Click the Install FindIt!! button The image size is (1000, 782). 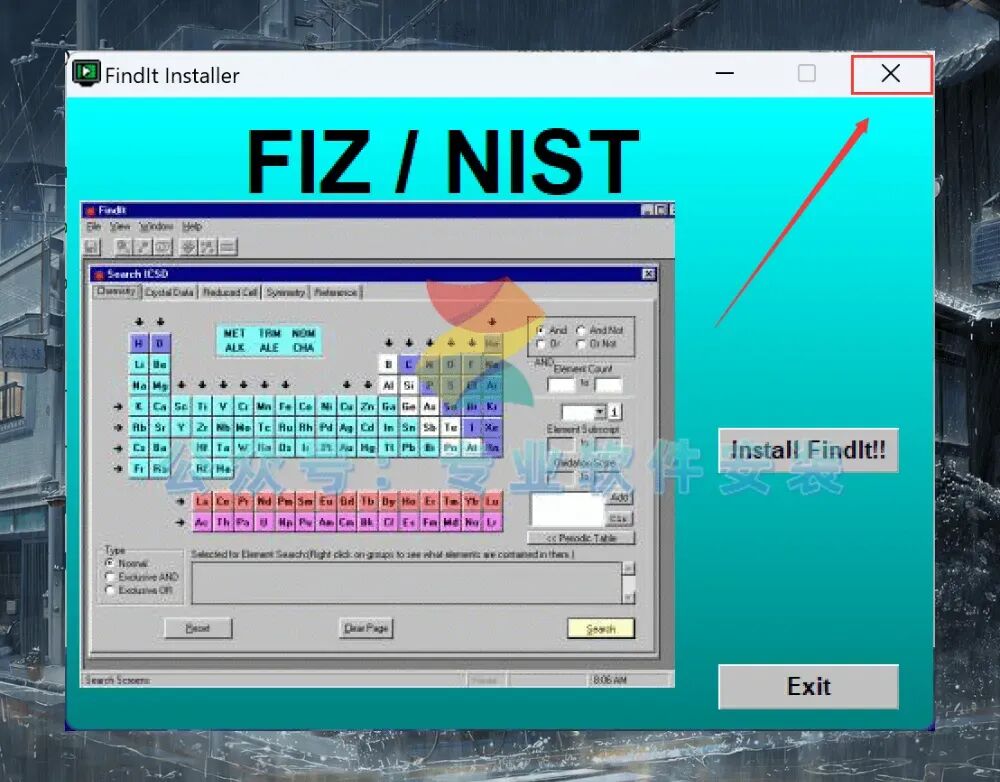click(808, 450)
